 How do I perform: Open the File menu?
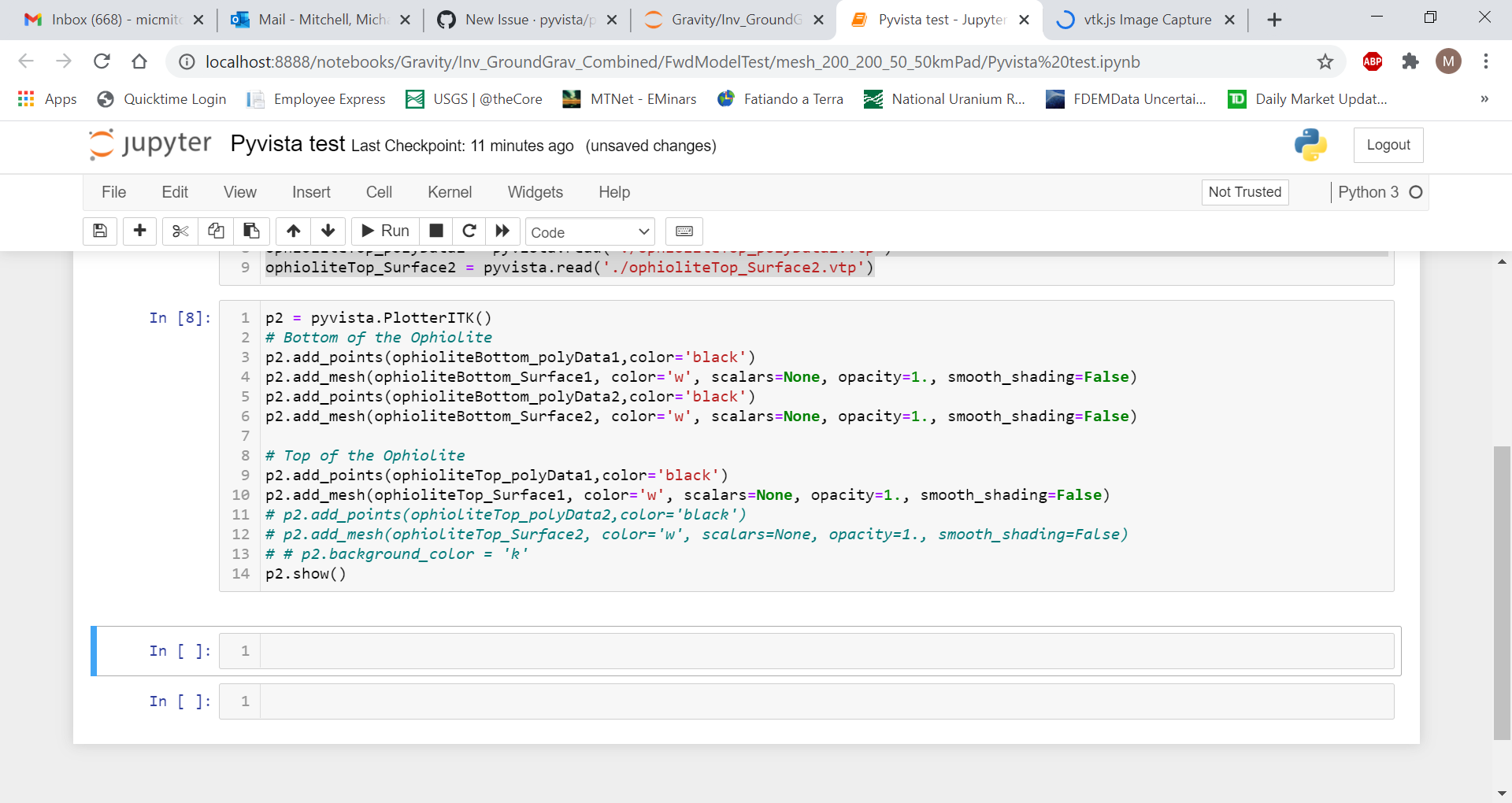tap(113, 192)
